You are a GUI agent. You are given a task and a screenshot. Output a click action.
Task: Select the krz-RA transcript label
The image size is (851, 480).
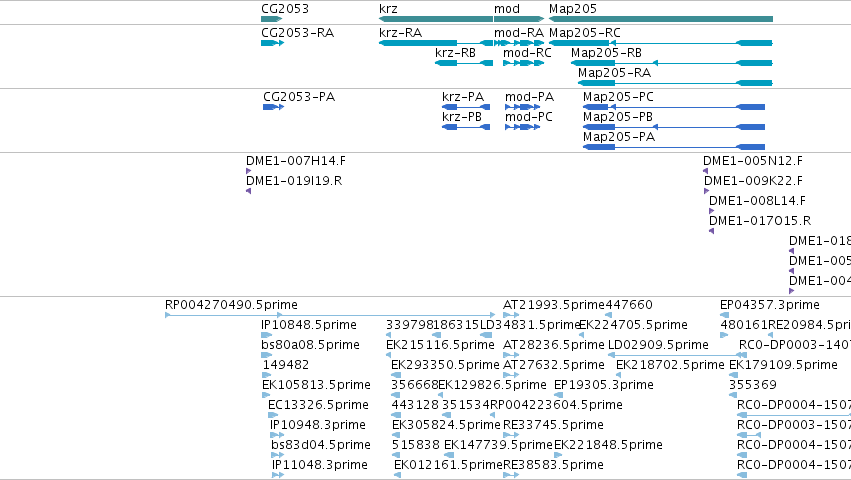pos(401,33)
